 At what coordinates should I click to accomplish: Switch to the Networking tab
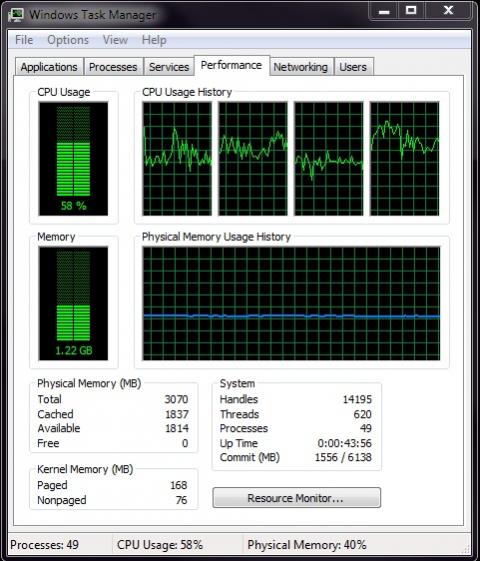[x=300, y=67]
